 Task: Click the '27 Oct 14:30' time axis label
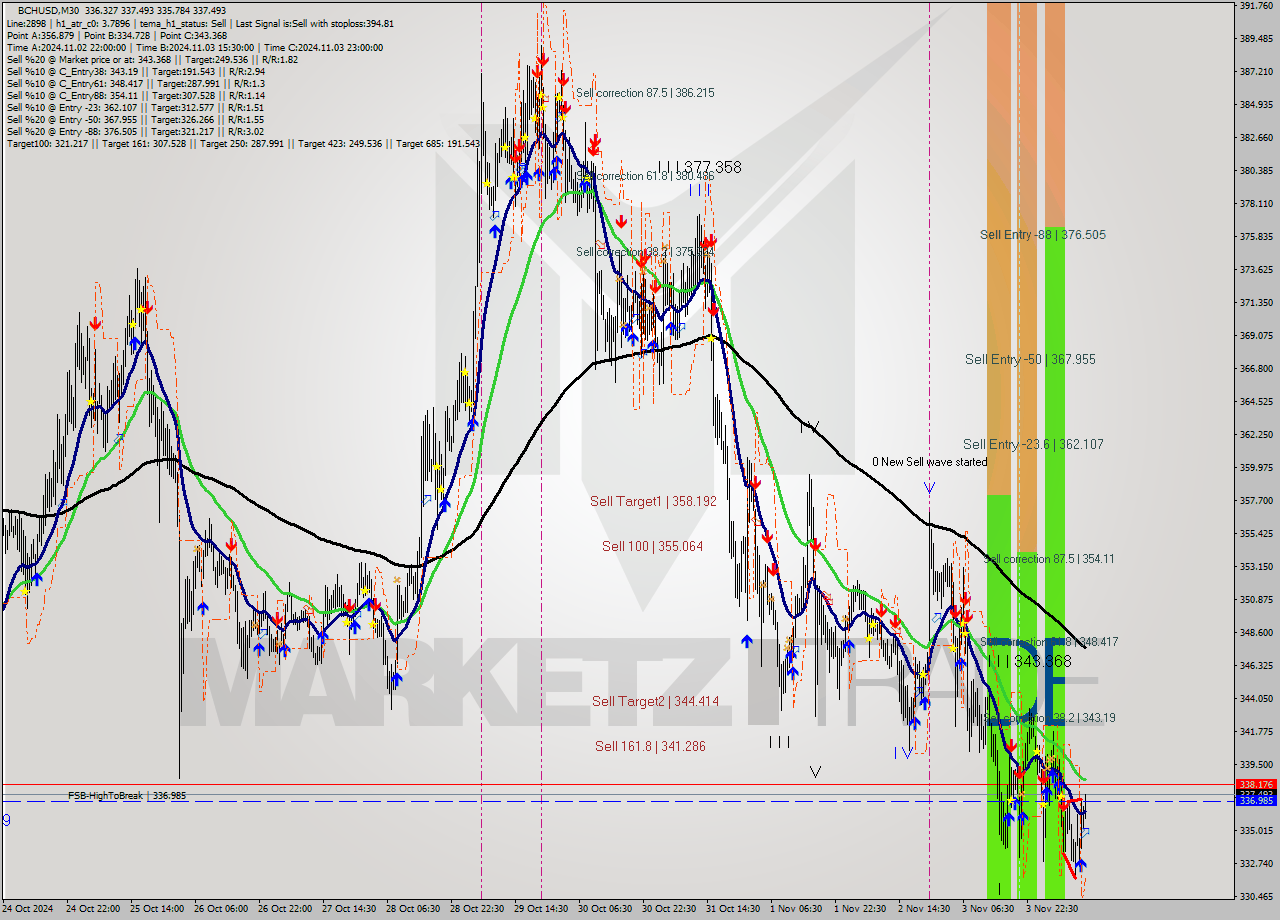tap(349, 909)
